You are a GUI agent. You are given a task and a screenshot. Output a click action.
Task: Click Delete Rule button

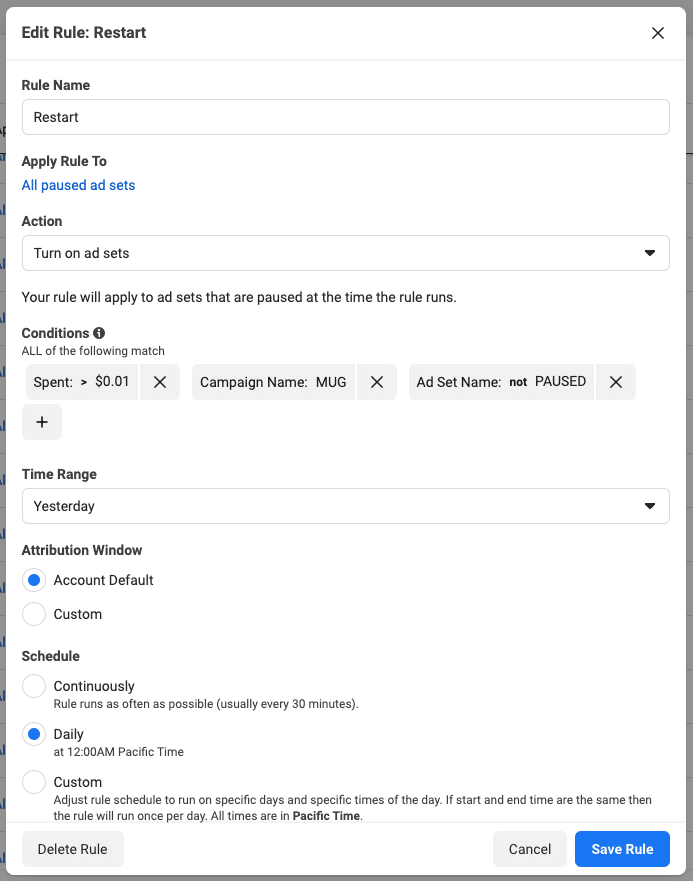tap(72, 849)
